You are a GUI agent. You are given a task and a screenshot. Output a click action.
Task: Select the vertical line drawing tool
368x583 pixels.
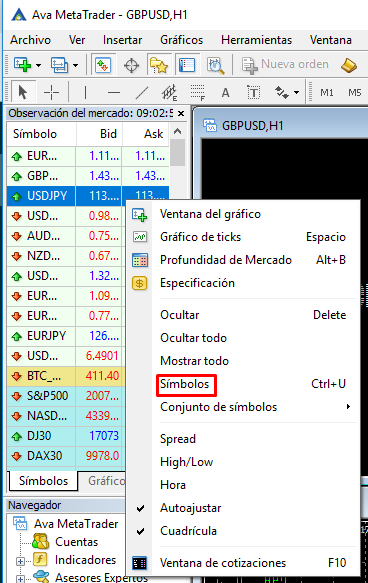tap(85, 92)
